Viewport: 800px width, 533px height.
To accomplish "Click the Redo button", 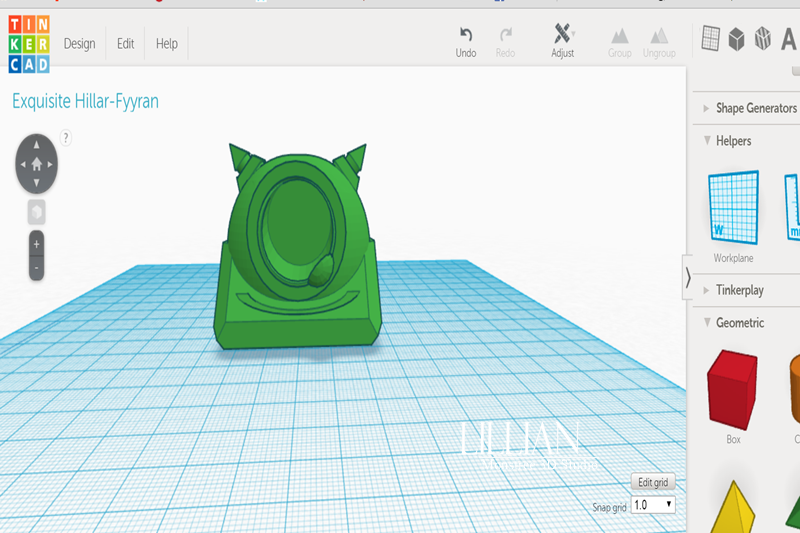I will coord(505,42).
